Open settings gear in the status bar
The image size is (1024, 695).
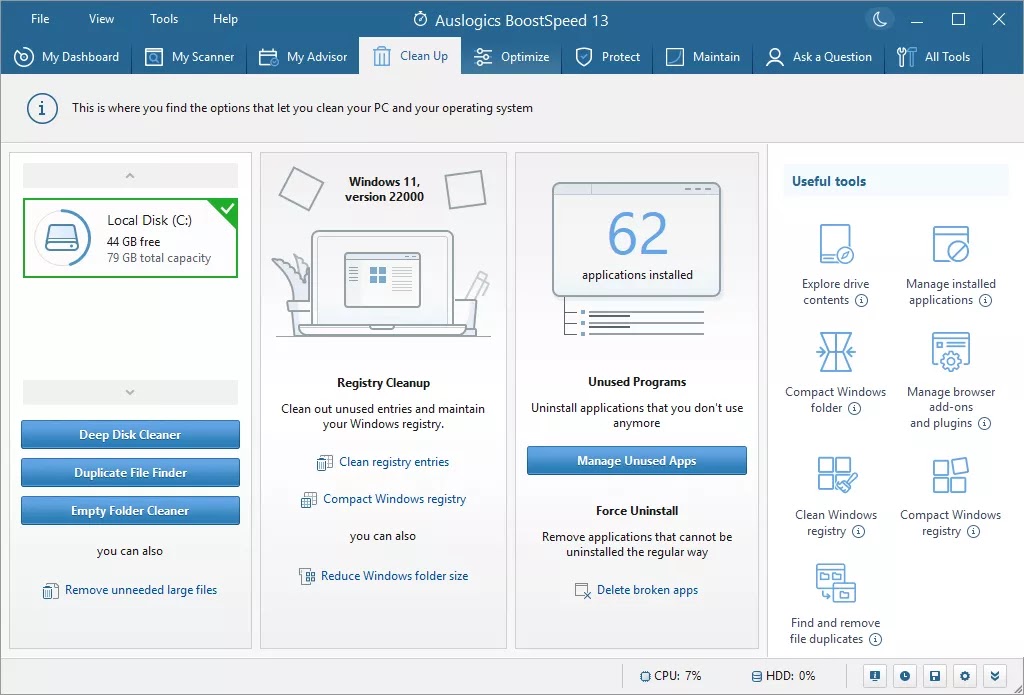point(964,675)
